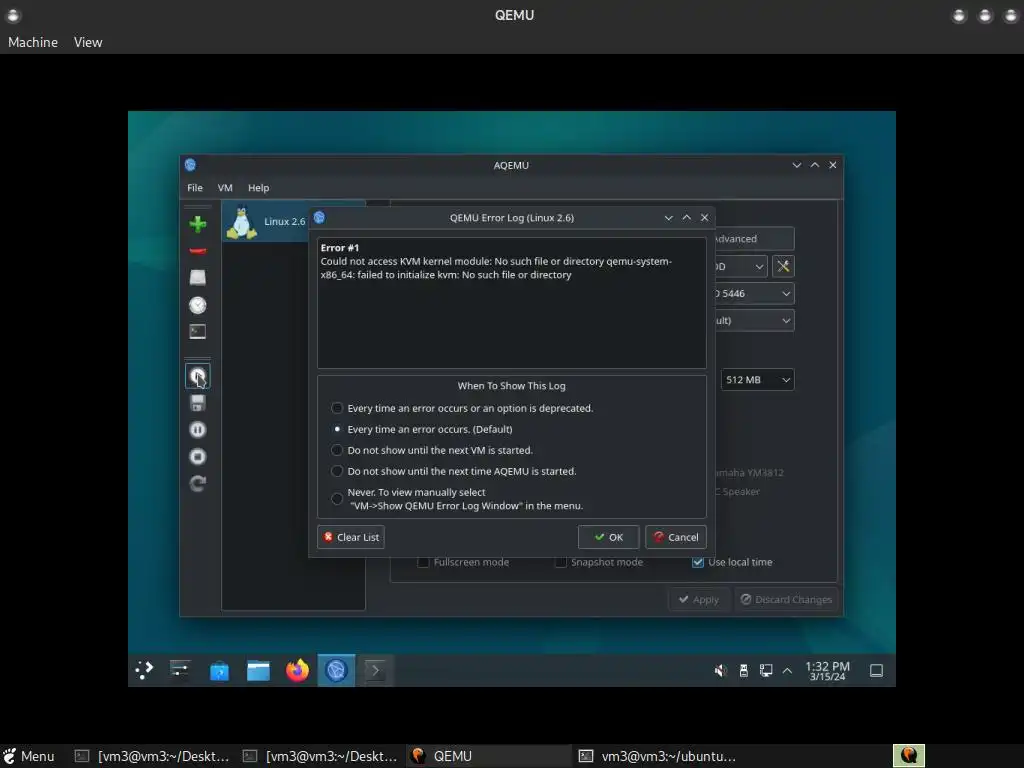Select the 'Never. To view manually select' radio
Image resolution: width=1024 pixels, height=768 pixels.
click(337, 499)
